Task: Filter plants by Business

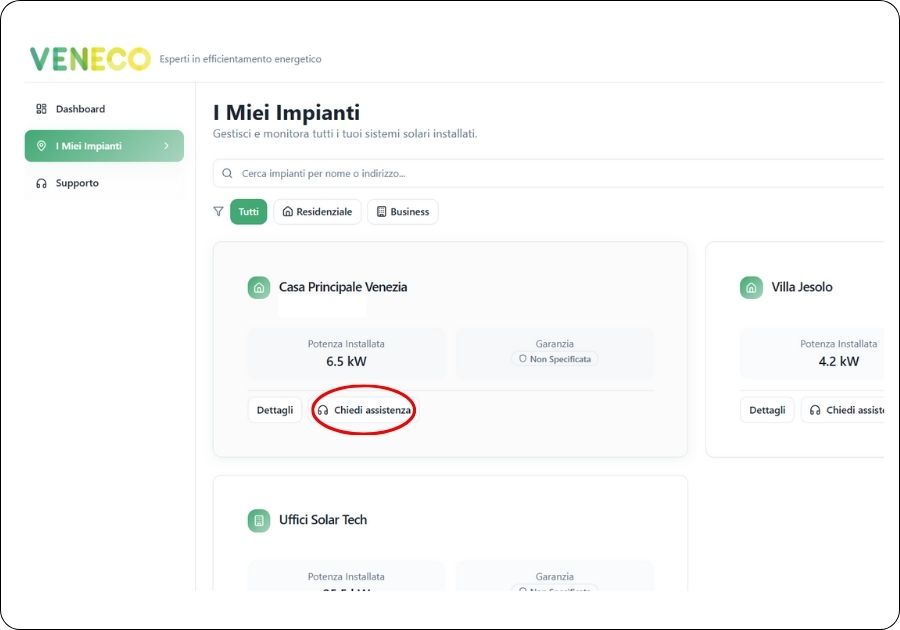Action: (402, 212)
